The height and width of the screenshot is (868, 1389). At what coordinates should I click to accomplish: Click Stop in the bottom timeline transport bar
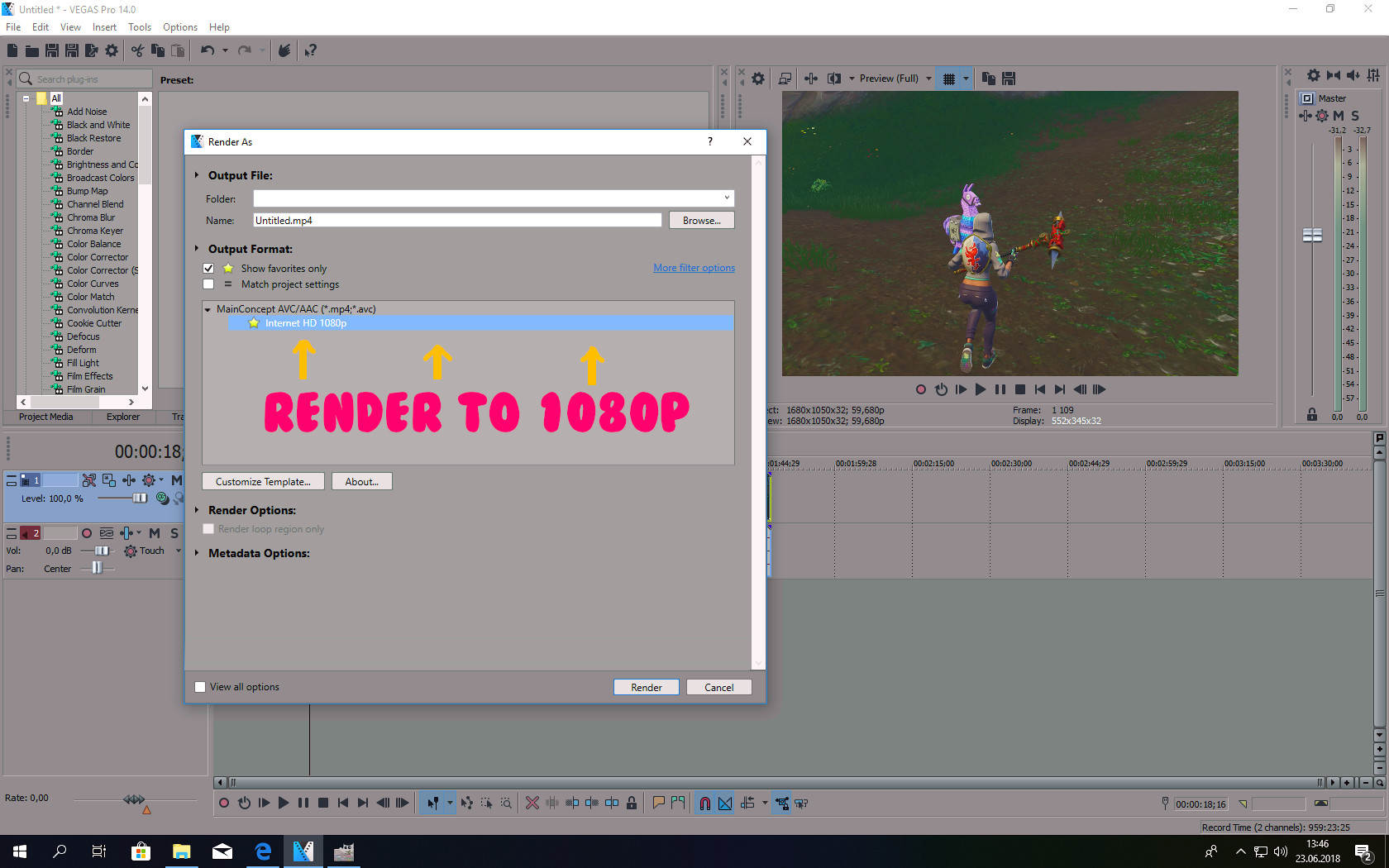click(323, 803)
